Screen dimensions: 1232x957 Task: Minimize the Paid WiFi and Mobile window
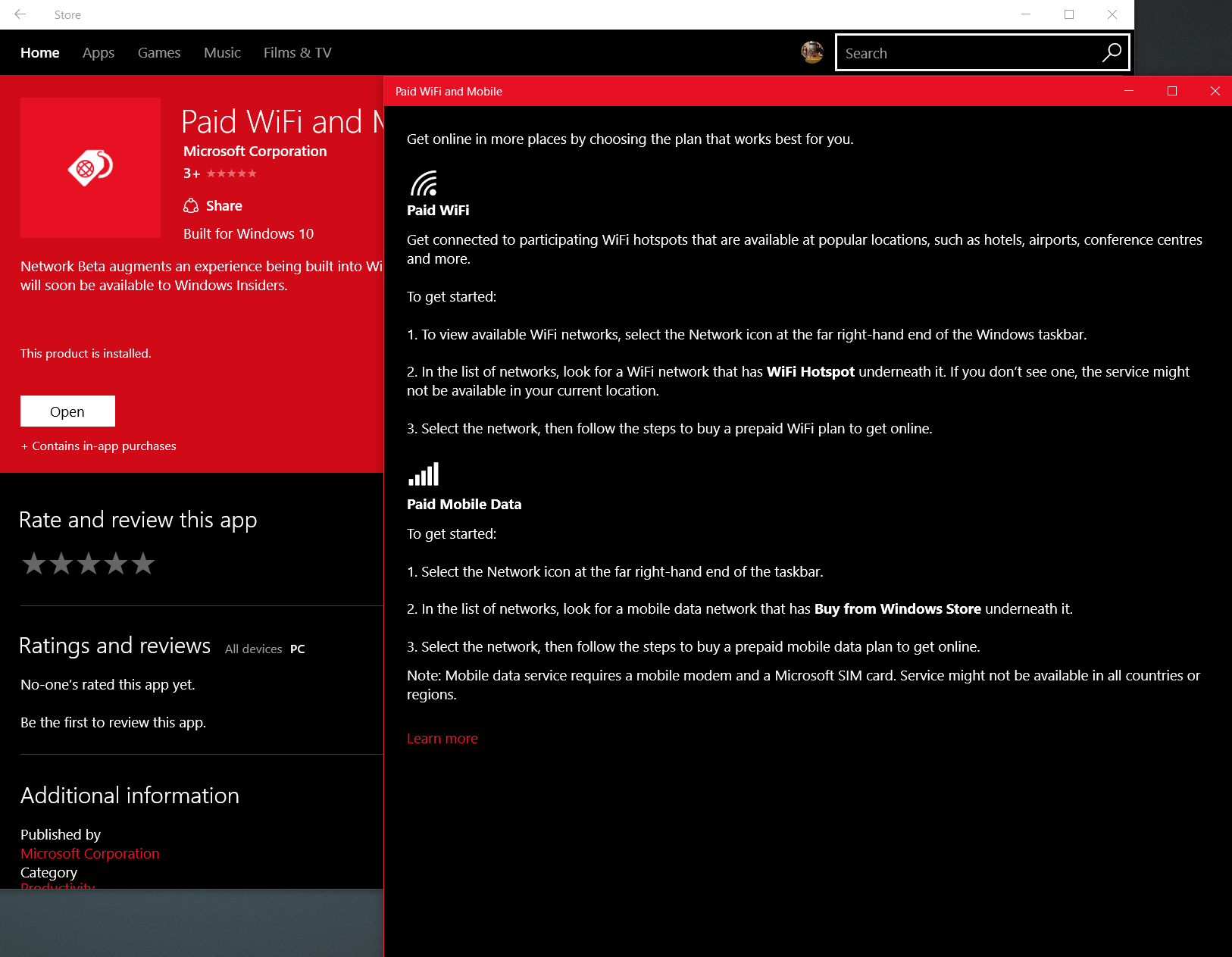tap(1129, 91)
